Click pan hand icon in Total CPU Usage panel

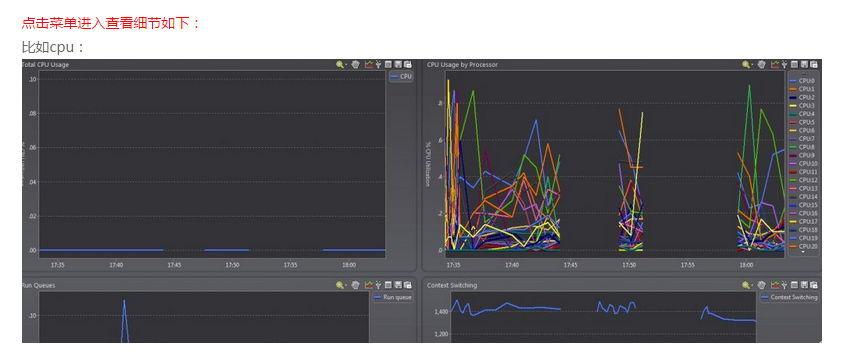[x=355, y=64]
